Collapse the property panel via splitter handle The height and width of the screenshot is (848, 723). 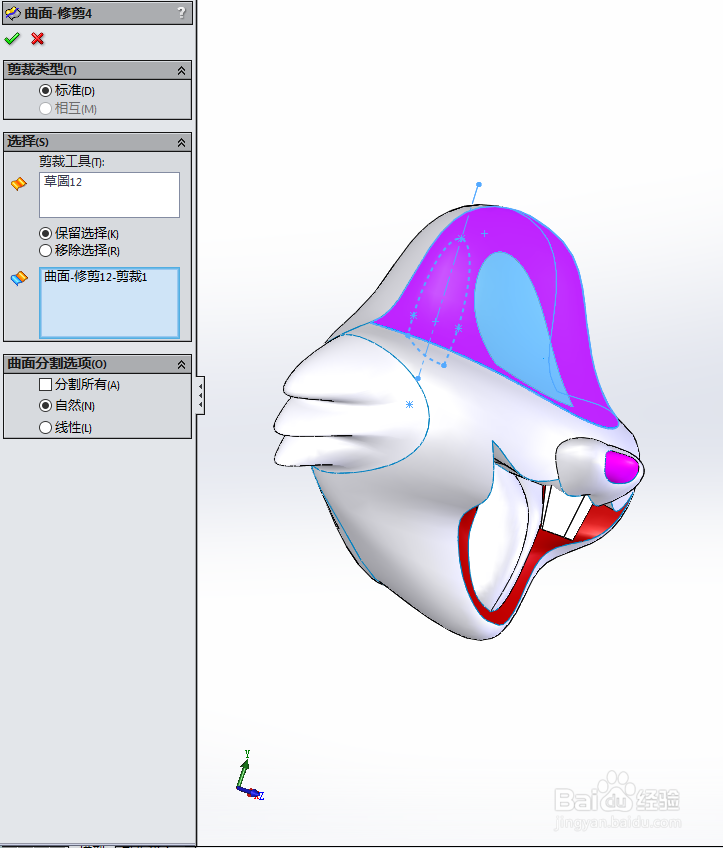200,395
